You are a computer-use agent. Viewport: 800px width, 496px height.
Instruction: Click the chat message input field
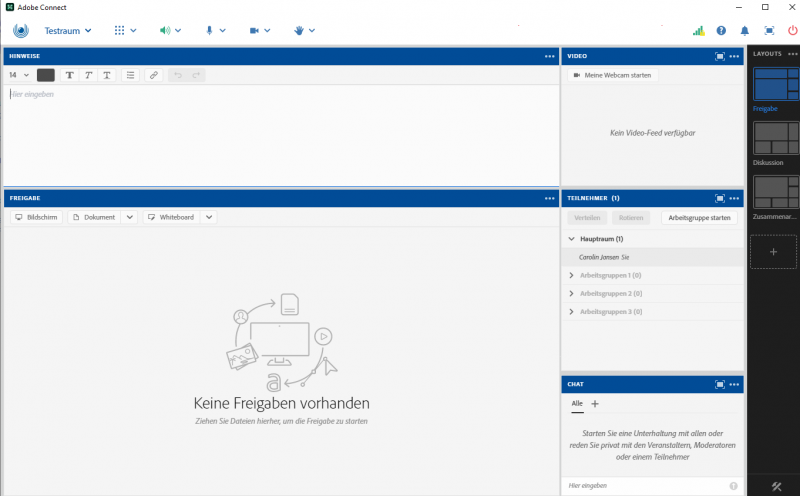point(645,486)
